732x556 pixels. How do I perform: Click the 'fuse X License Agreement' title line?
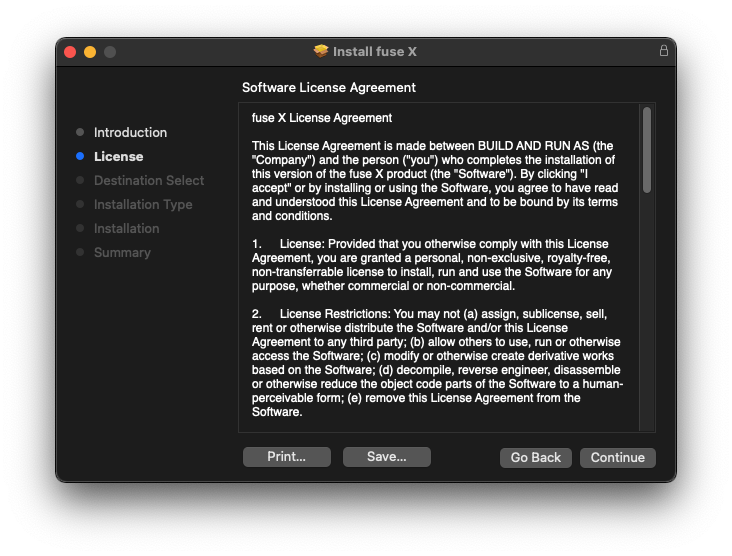[322, 118]
